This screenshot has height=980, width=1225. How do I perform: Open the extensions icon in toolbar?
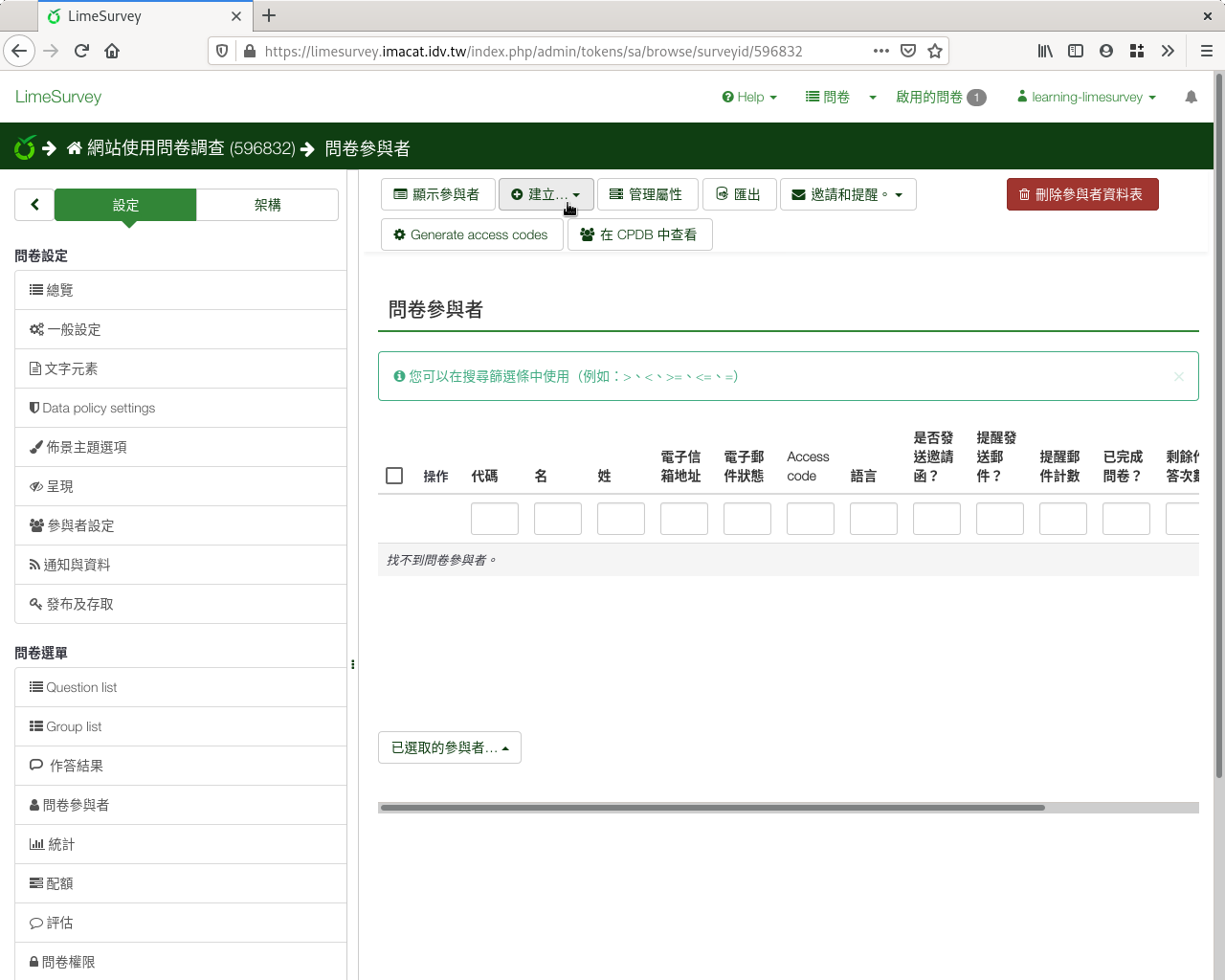pos(1137,51)
